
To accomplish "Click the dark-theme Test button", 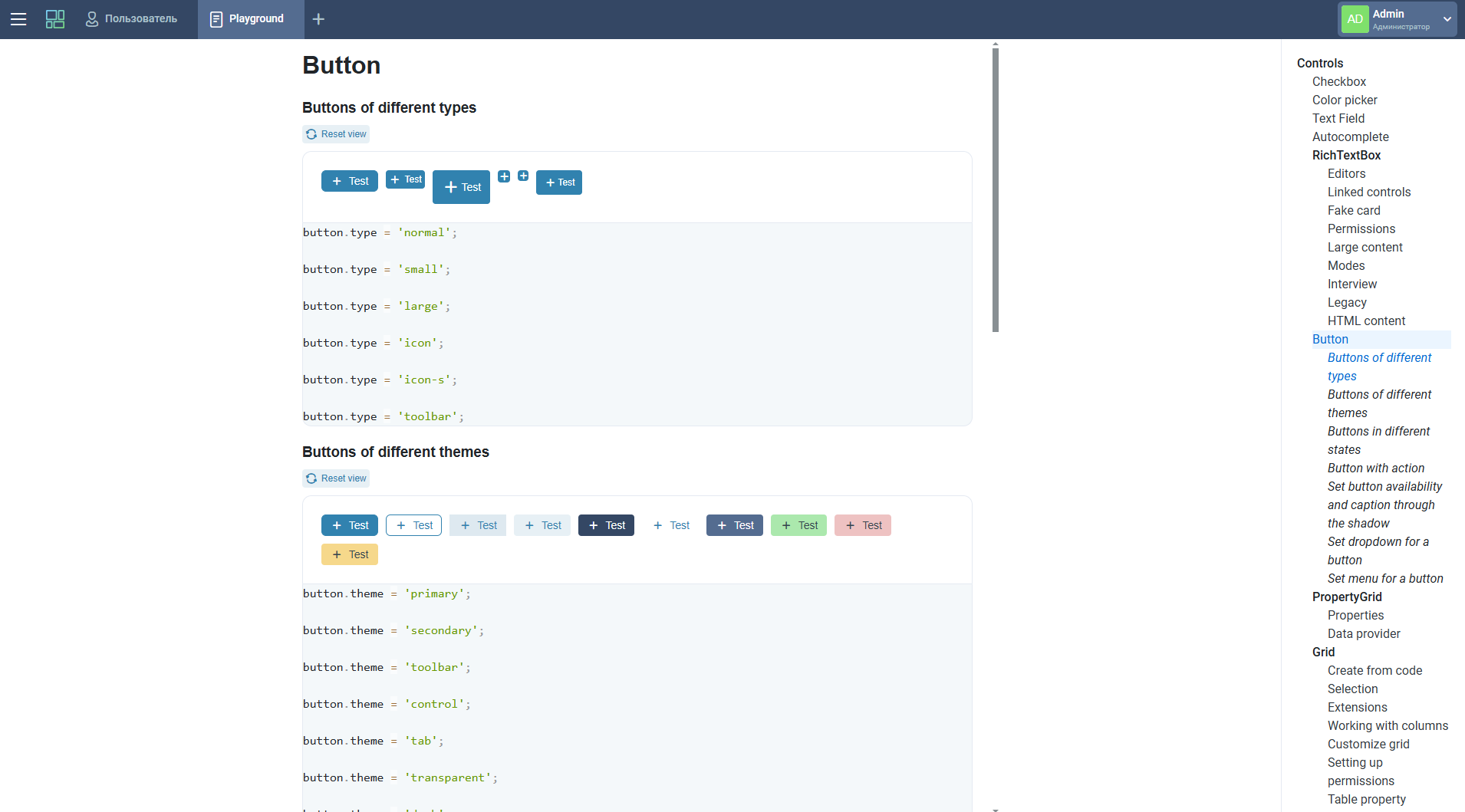I will [606, 525].
